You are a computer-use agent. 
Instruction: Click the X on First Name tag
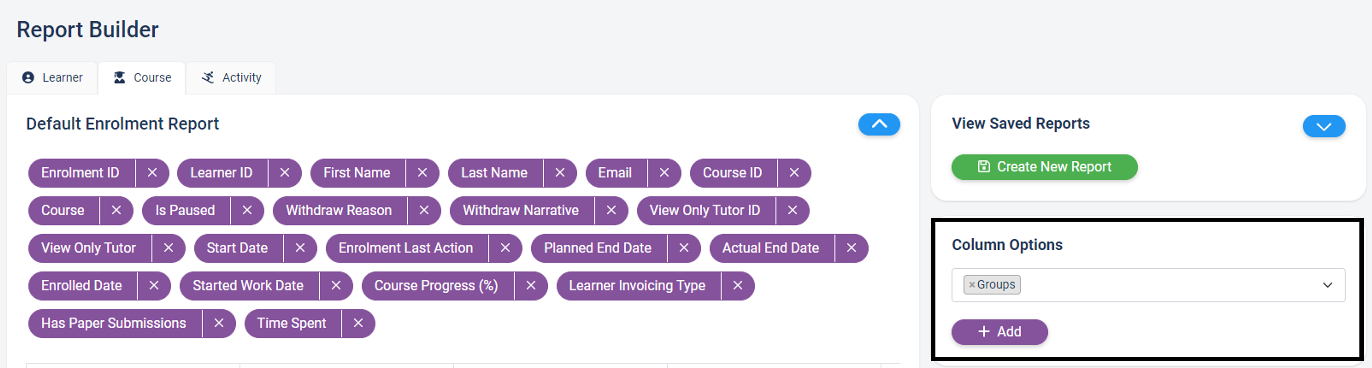pyautogui.click(x=422, y=173)
